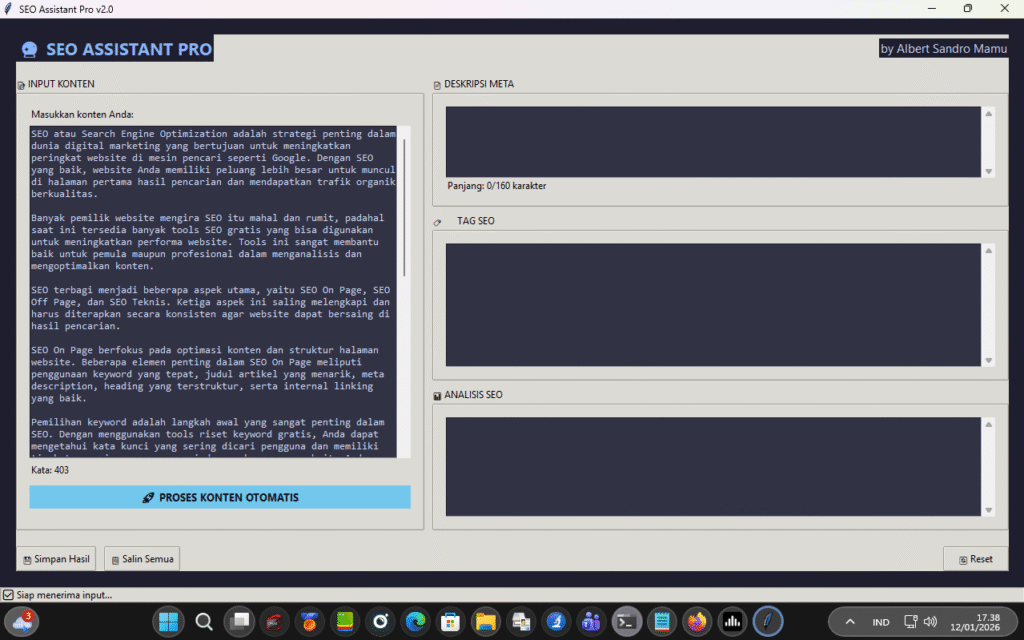Click the Windows Start button
Screen dimensions: 1024x640
click(x=168, y=621)
